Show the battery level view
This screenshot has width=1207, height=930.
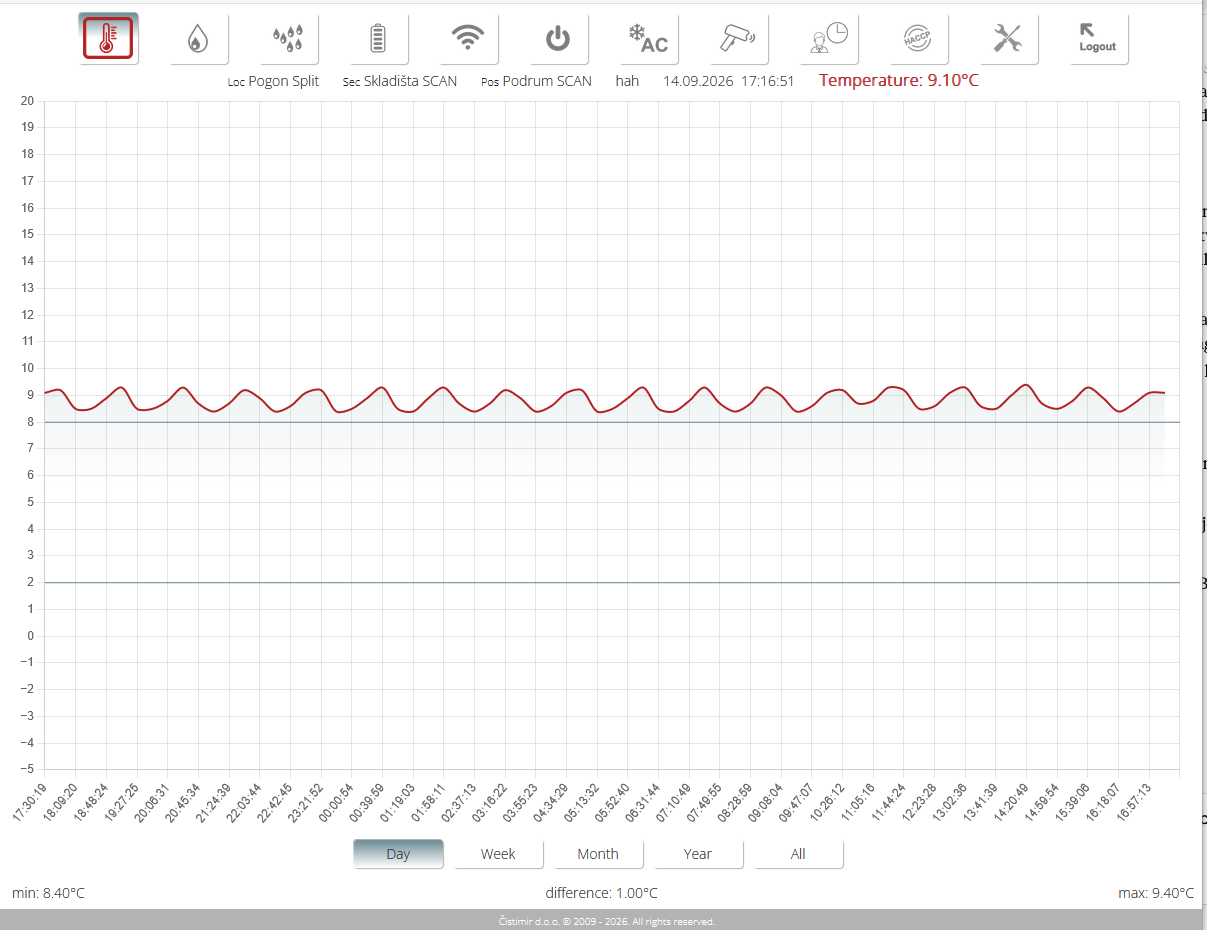point(378,39)
